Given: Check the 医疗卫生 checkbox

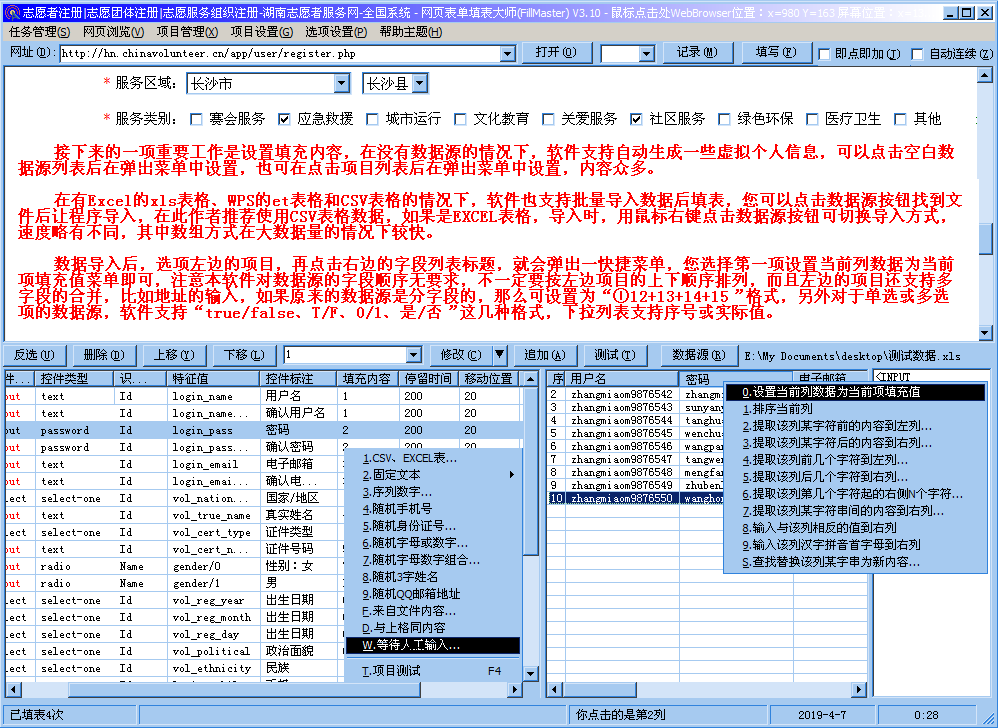Looking at the screenshot, I should (812, 119).
